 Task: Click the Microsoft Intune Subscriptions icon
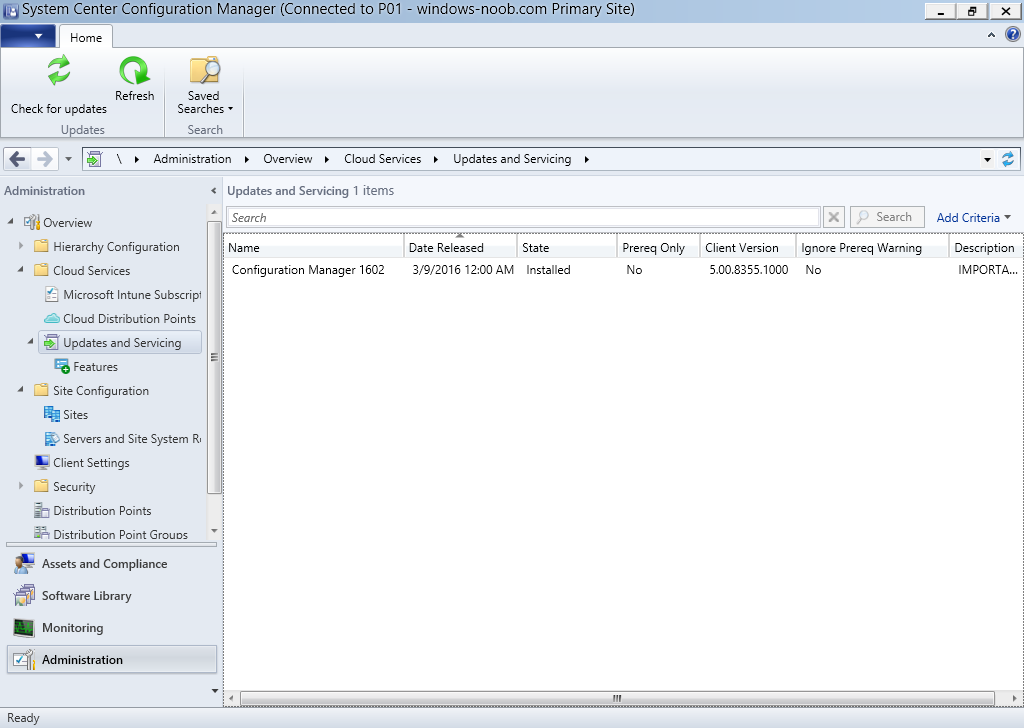click(52, 294)
